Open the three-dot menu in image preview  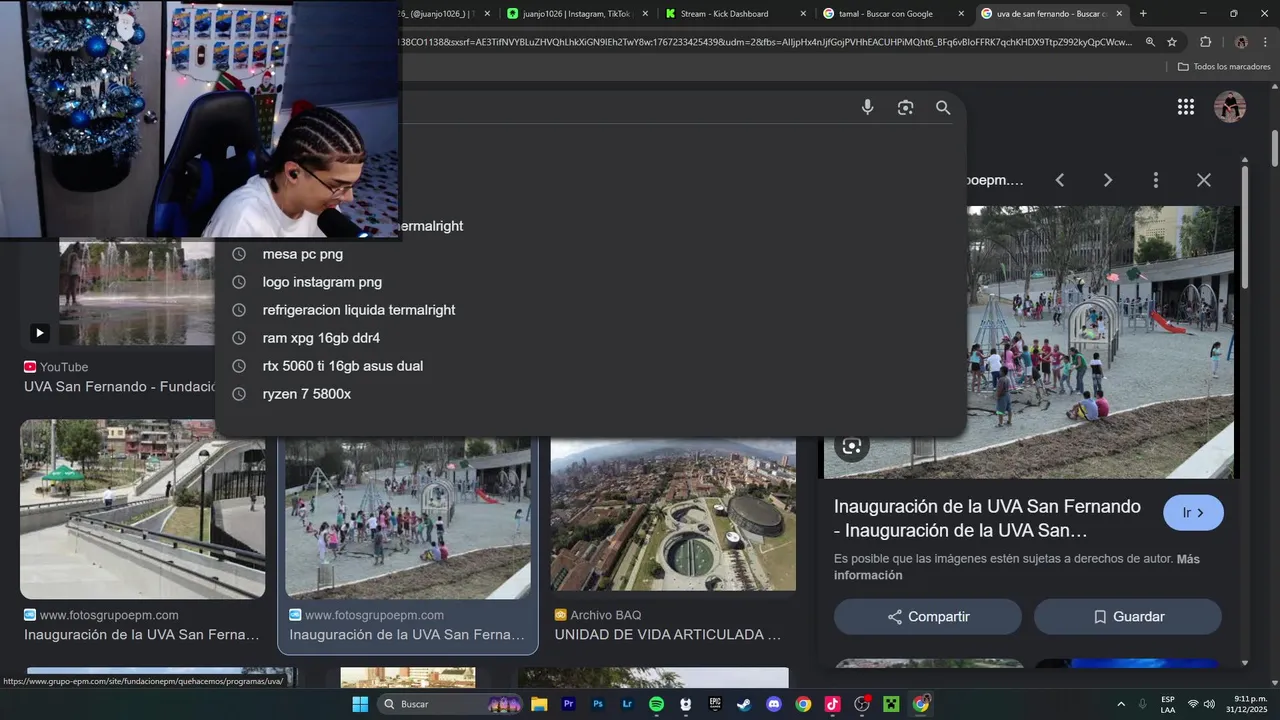pyautogui.click(x=1156, y=180)
